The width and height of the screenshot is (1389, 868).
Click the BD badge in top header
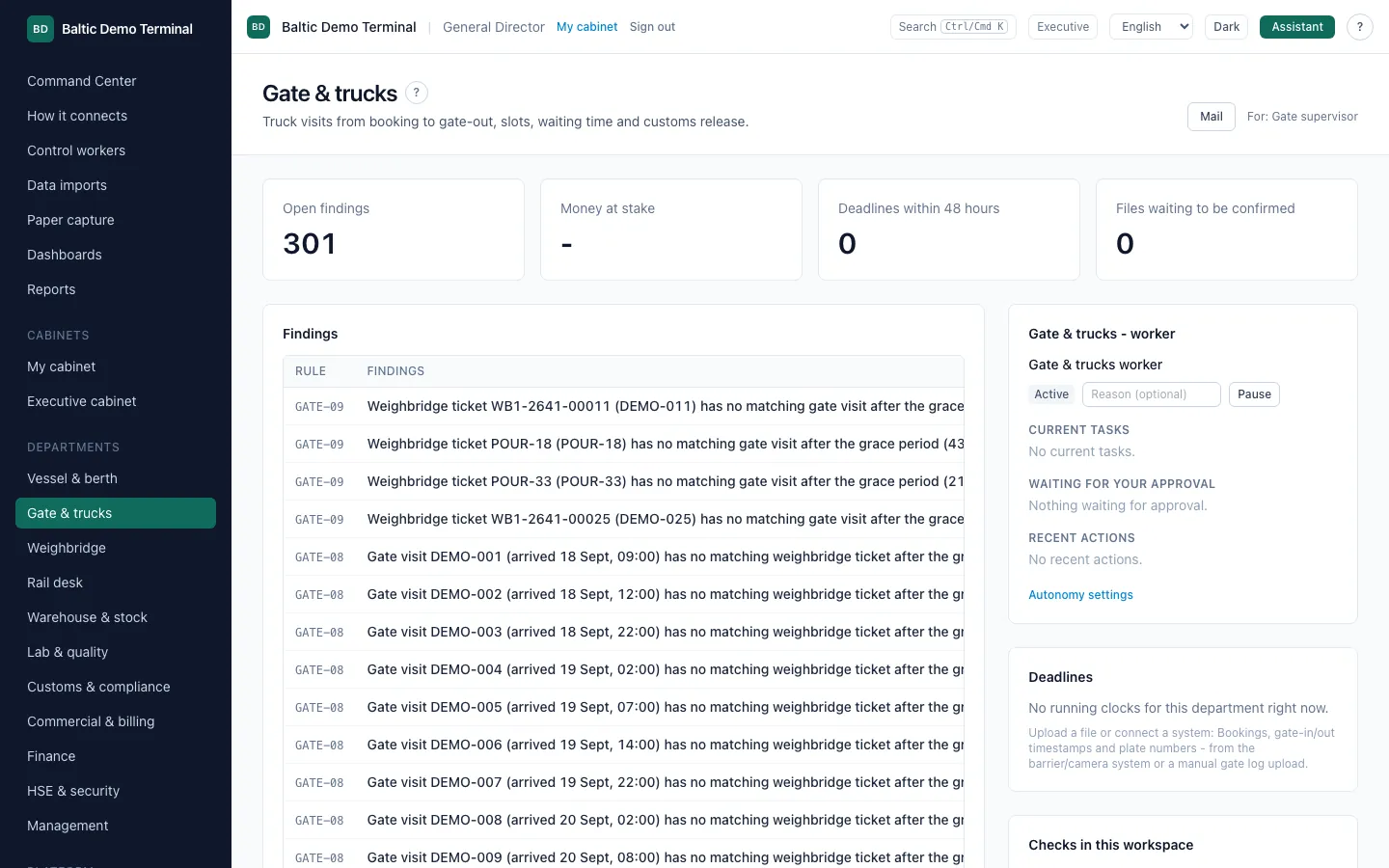[x=259, y=27]
